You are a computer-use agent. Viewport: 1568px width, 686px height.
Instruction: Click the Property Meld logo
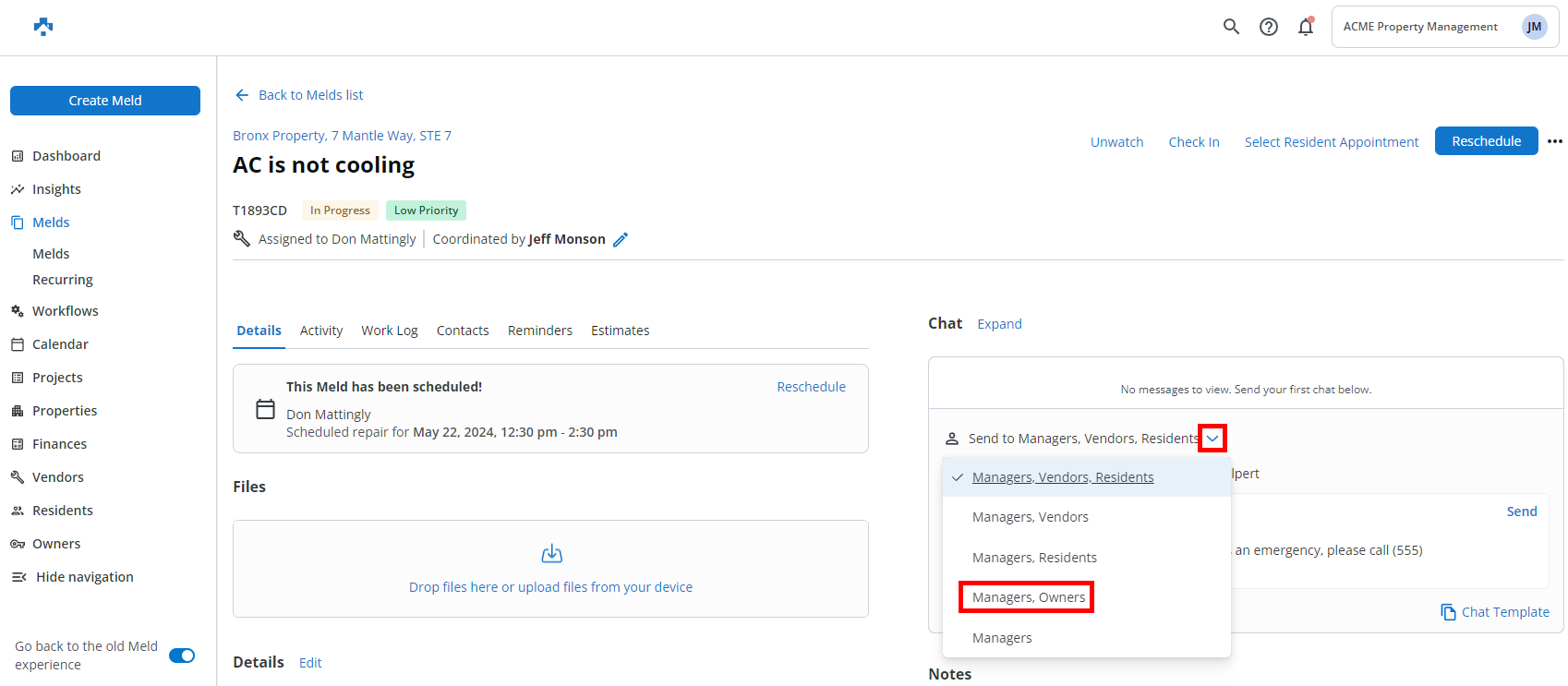coord(43,27)
